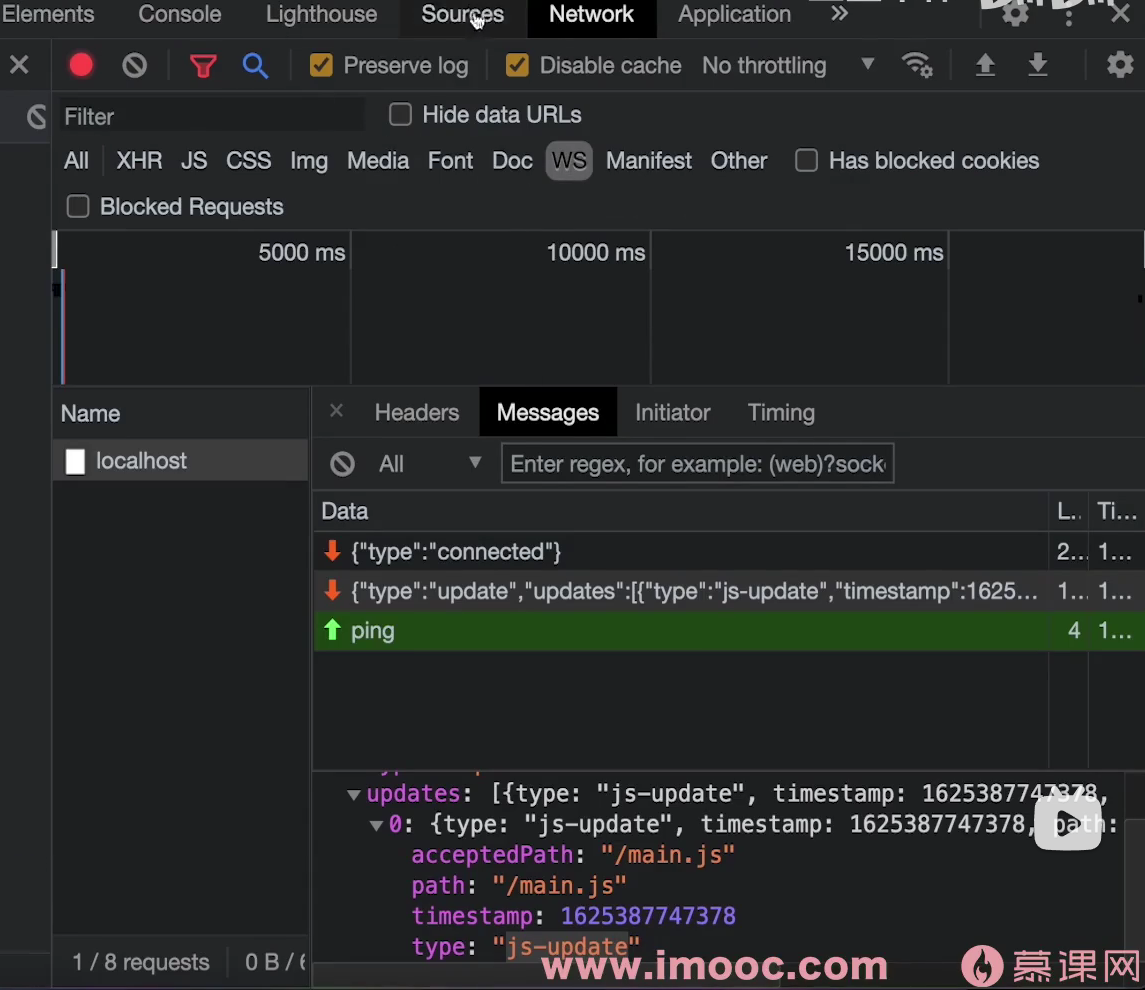Viewport: 1145px width, 990px height.
Task: Show more DevTools tabs chevron
Action: click(840, 14)
